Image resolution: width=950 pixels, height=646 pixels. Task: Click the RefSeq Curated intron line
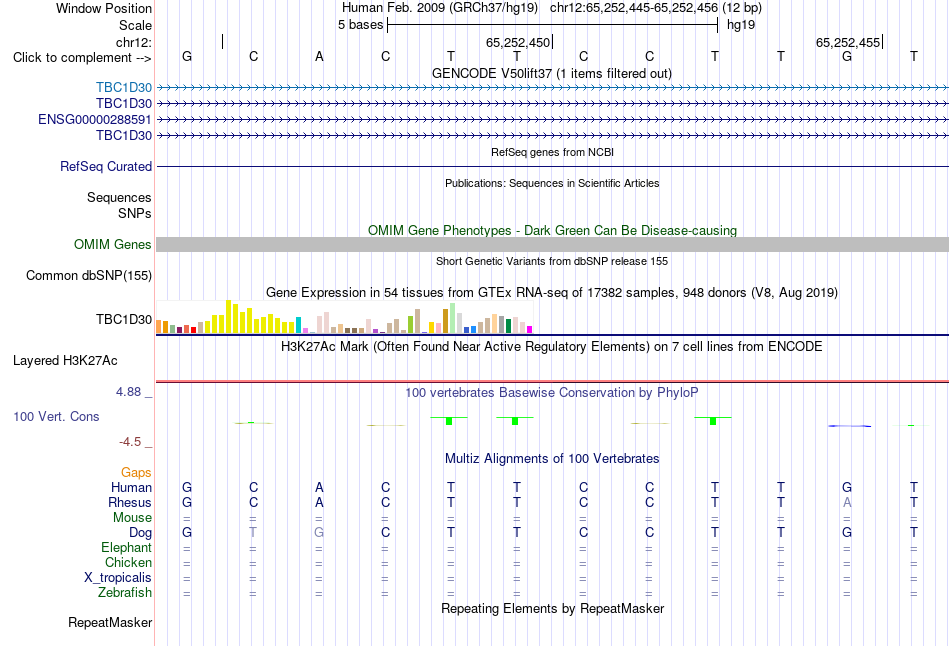click(x=552, y=166)
